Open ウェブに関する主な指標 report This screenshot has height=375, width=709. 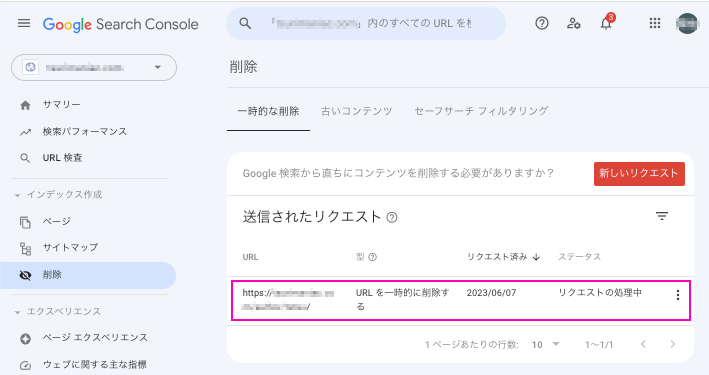tap(95, 365)
